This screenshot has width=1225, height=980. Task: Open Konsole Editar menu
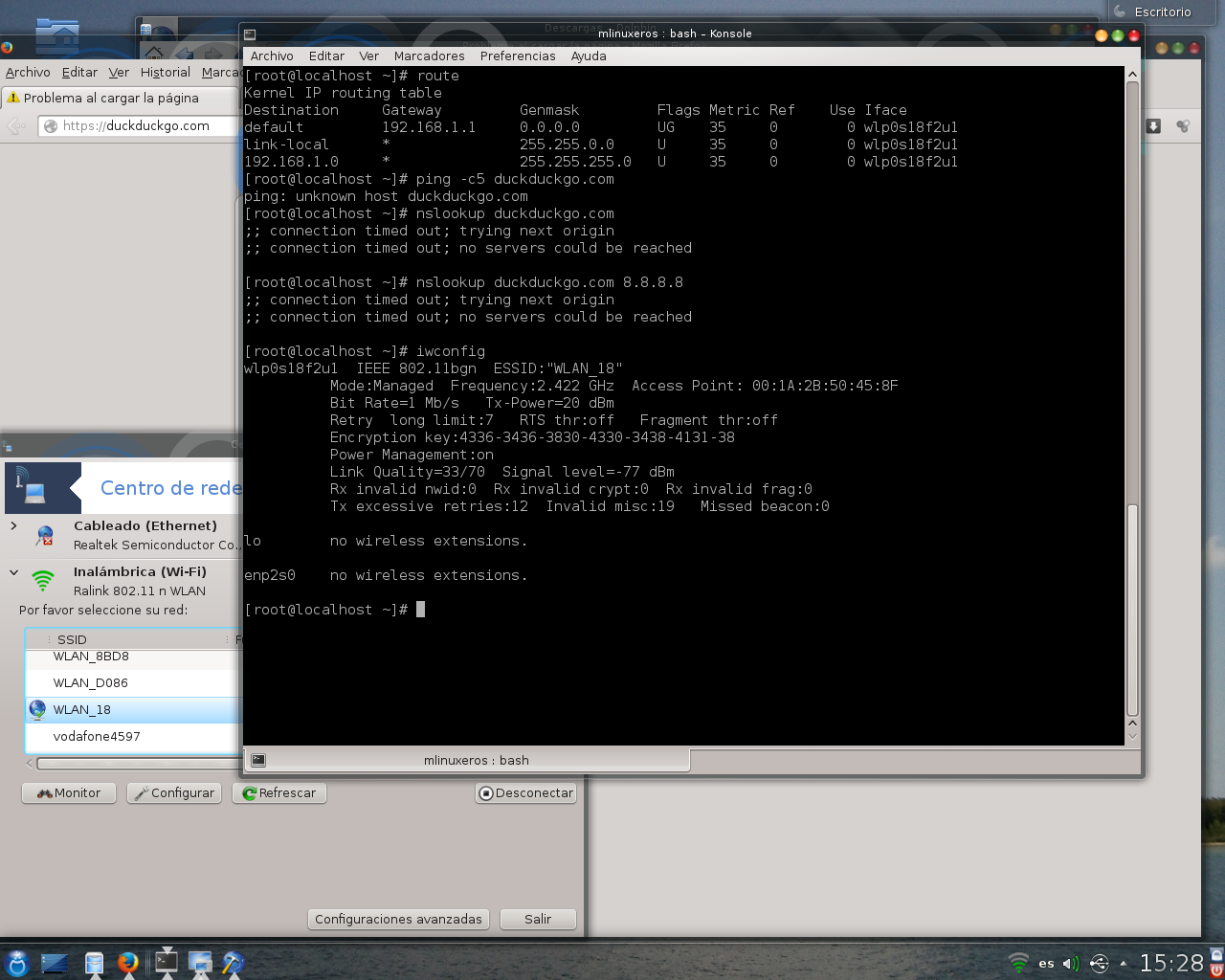(326, 56)
